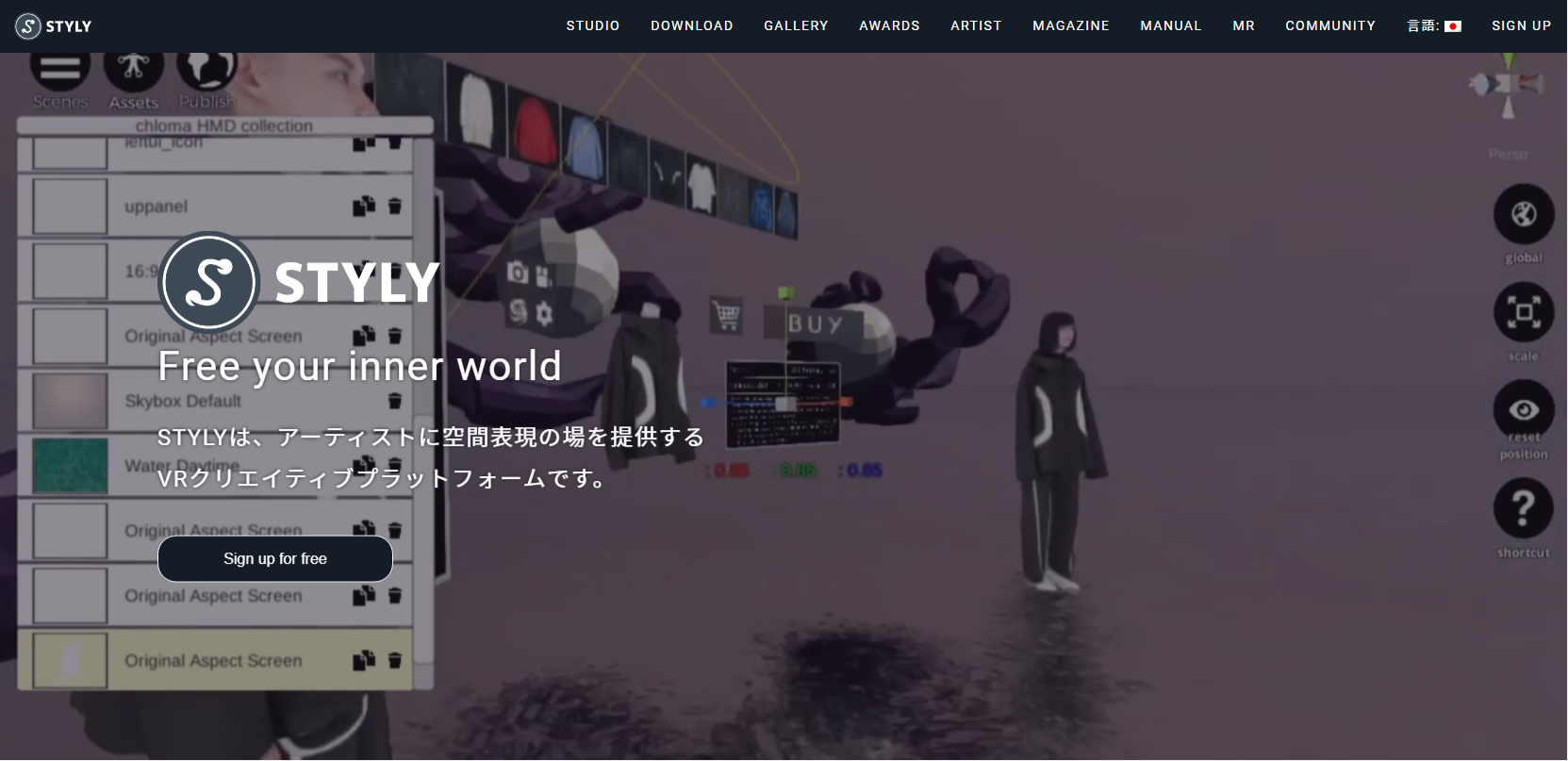Delete the highlighted yellow Original Aspect Screen
The image size is (1568, 761).
click(395, 660)
